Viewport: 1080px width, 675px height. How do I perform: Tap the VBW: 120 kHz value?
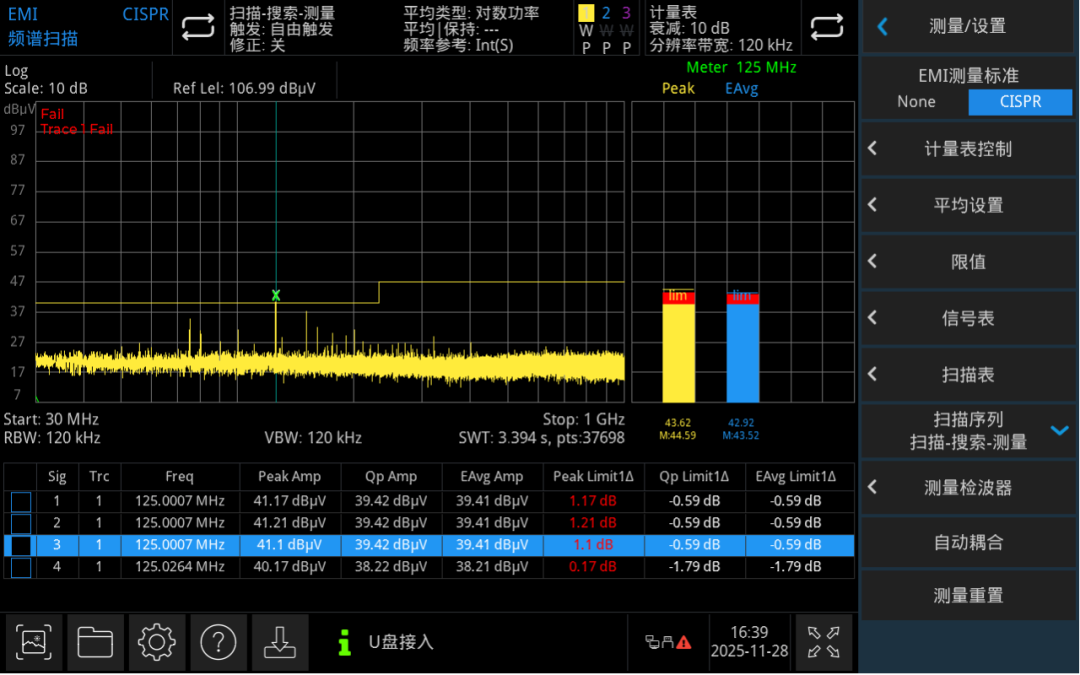pos(313,438)
